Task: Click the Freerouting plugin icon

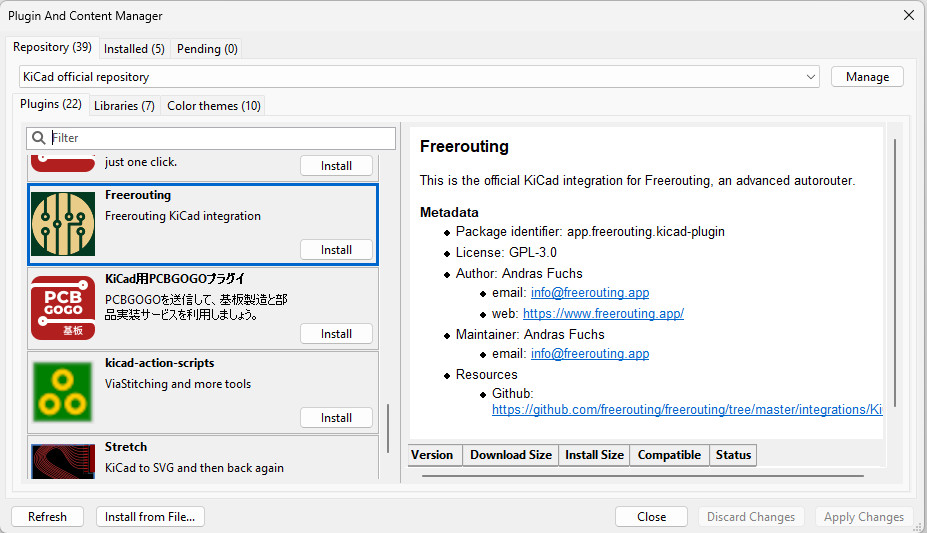Action: coord(63,224)
